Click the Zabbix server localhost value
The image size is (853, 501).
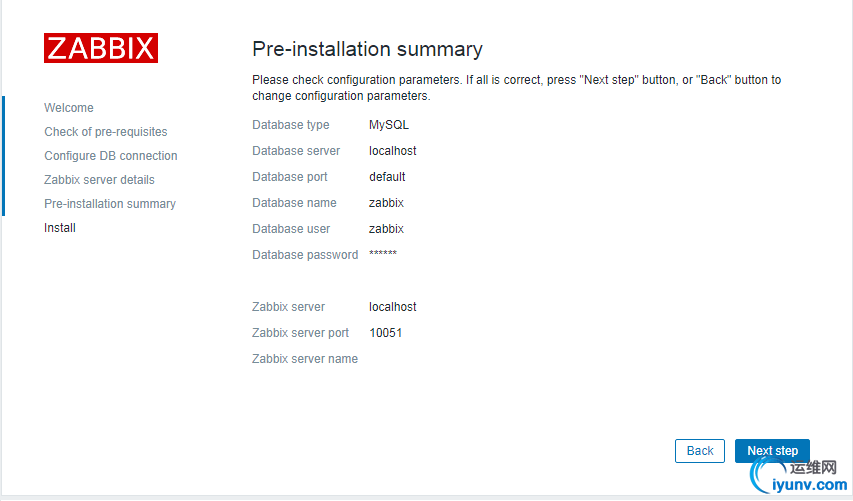(x=393, y=307)
